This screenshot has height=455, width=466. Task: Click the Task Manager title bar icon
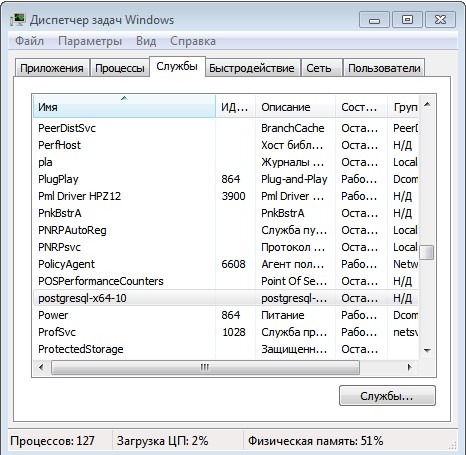click(x=17, y=20)
